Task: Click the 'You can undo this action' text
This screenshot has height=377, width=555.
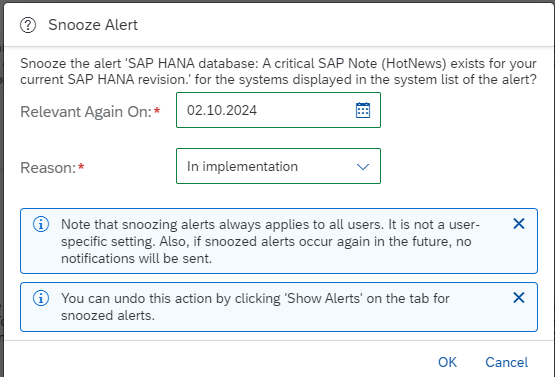Action: pyautogui.click(x=255, y=307)
